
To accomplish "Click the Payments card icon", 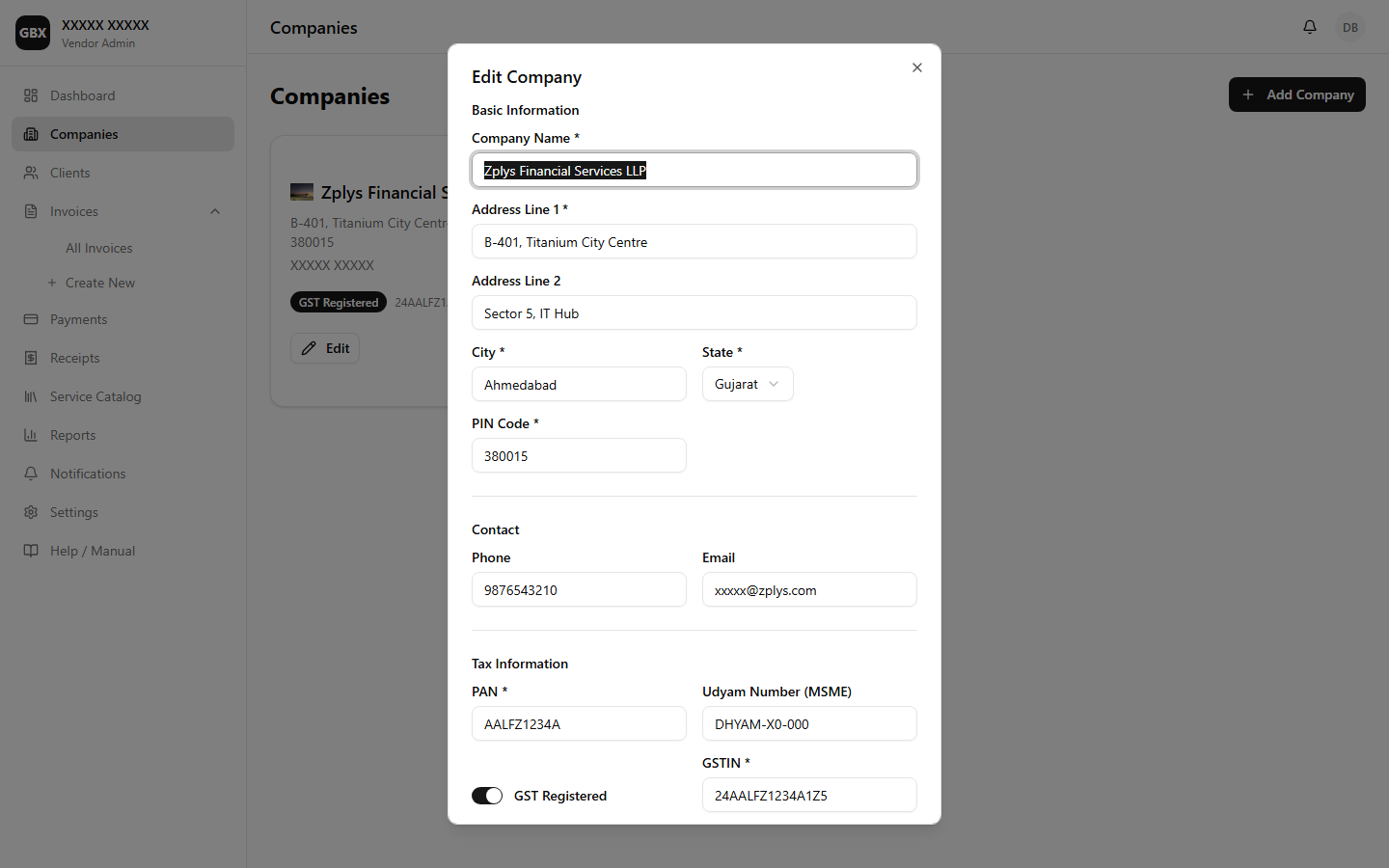I will (31, 319).
